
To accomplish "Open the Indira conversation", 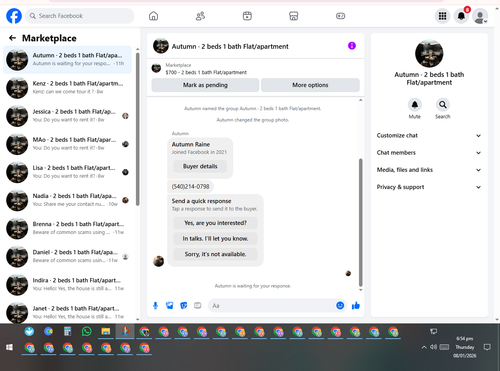I will (68, 284).
